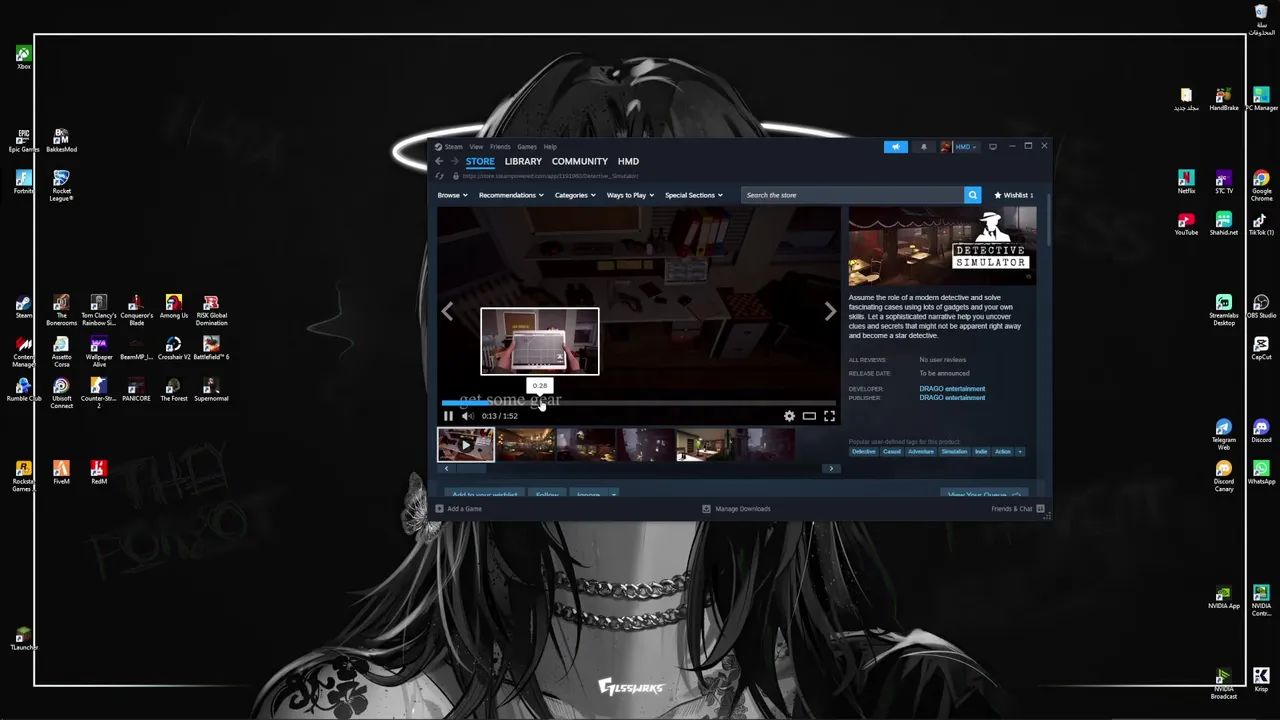1280x720 pixels.
Task: Go to the next screenshot arrow
Action: (830, 312)
